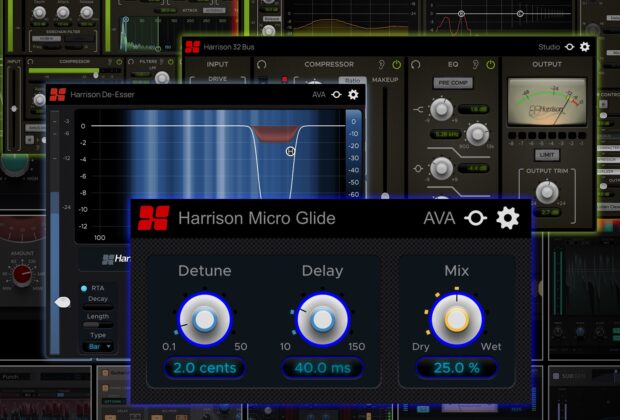
Task: Click the red Amount knob in background plugin
Action: pos(23,275)
